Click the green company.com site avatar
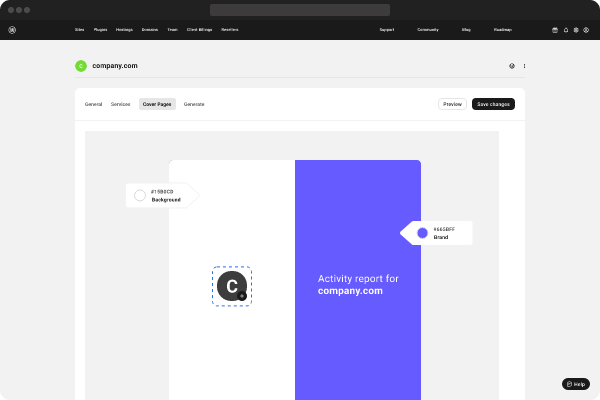This screenshot has height=400, width=600. [81, 66]
